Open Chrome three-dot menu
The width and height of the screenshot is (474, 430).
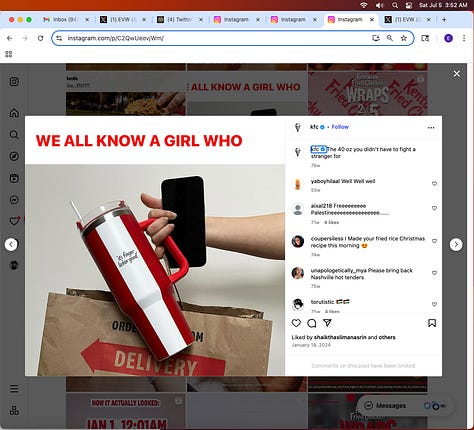tap(464, 38)
